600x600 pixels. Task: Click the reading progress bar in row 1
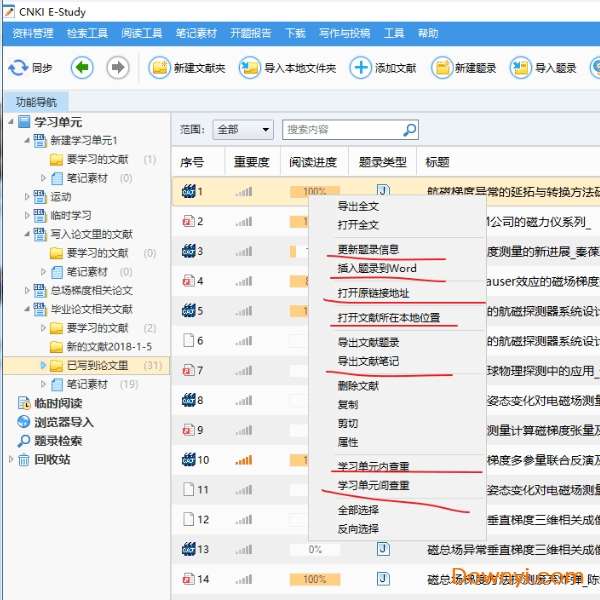tap(315, 191)
